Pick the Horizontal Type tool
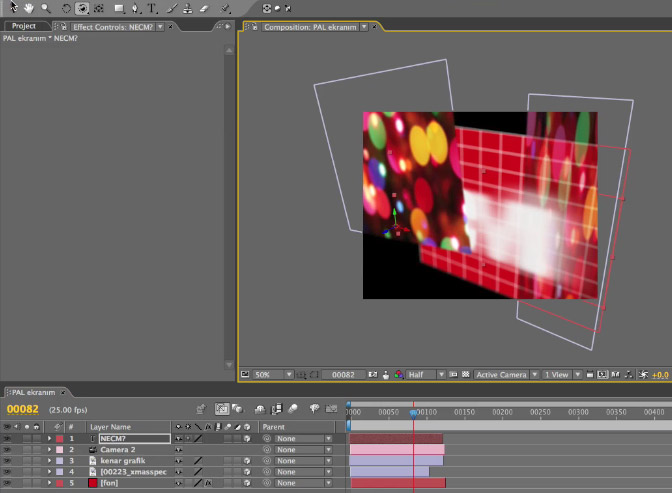672x493 pixels. (152, 8)
